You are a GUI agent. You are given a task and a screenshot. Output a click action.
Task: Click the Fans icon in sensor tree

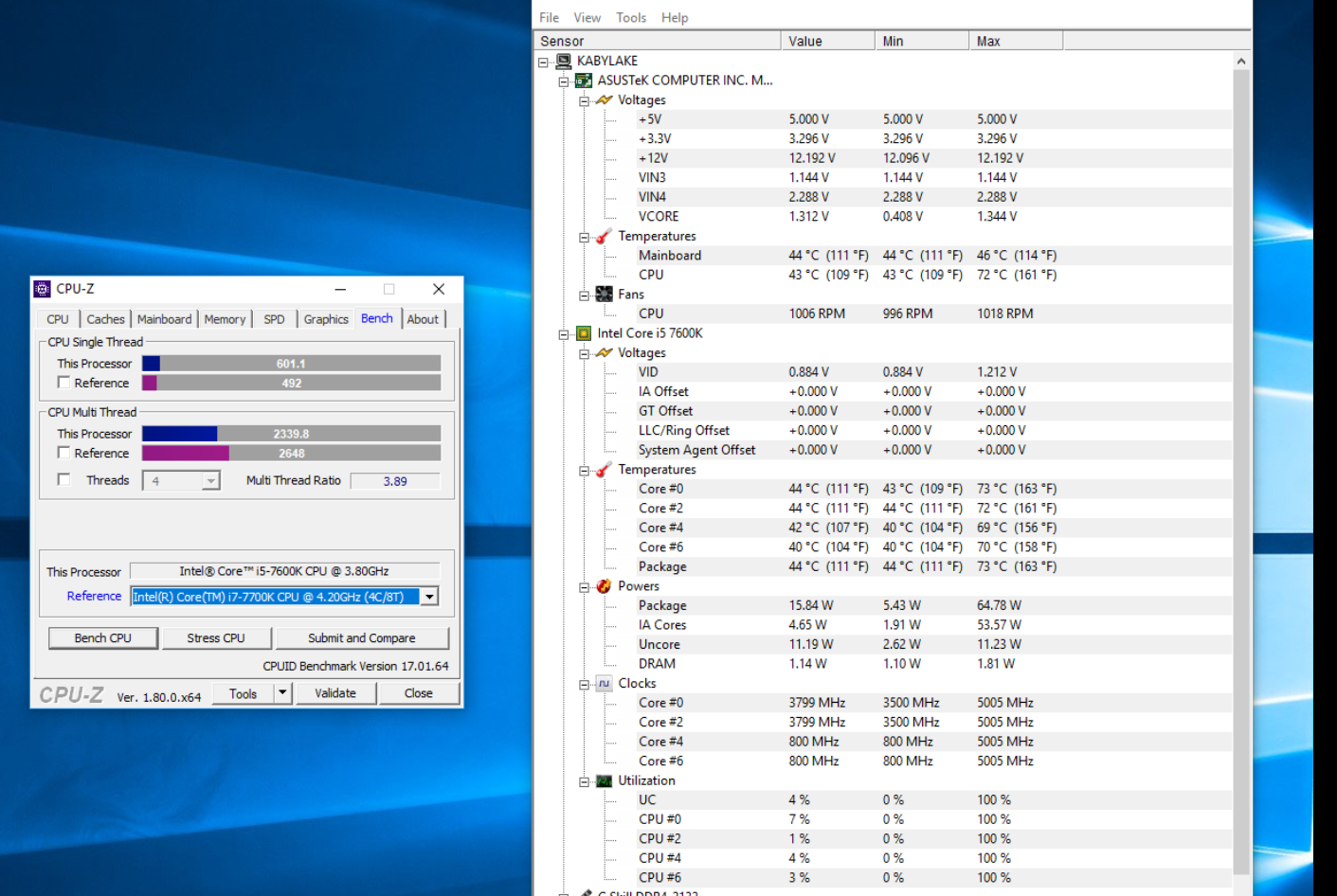coord(604,295)
